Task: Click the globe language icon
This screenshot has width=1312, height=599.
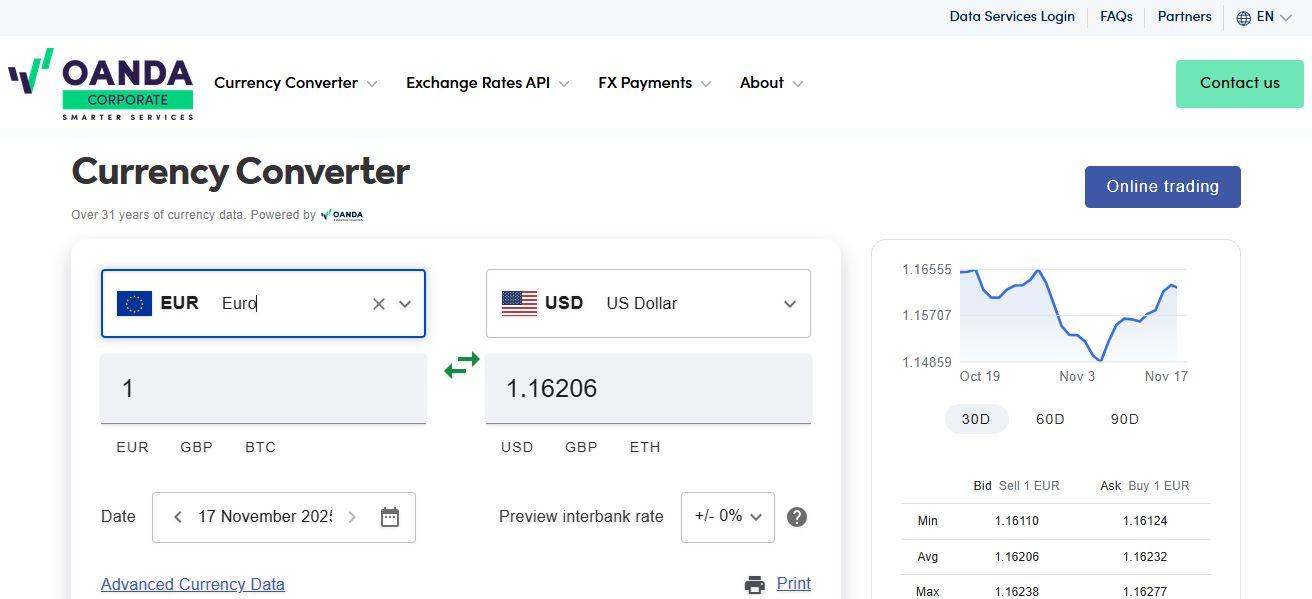Action: pos(1243,18)
